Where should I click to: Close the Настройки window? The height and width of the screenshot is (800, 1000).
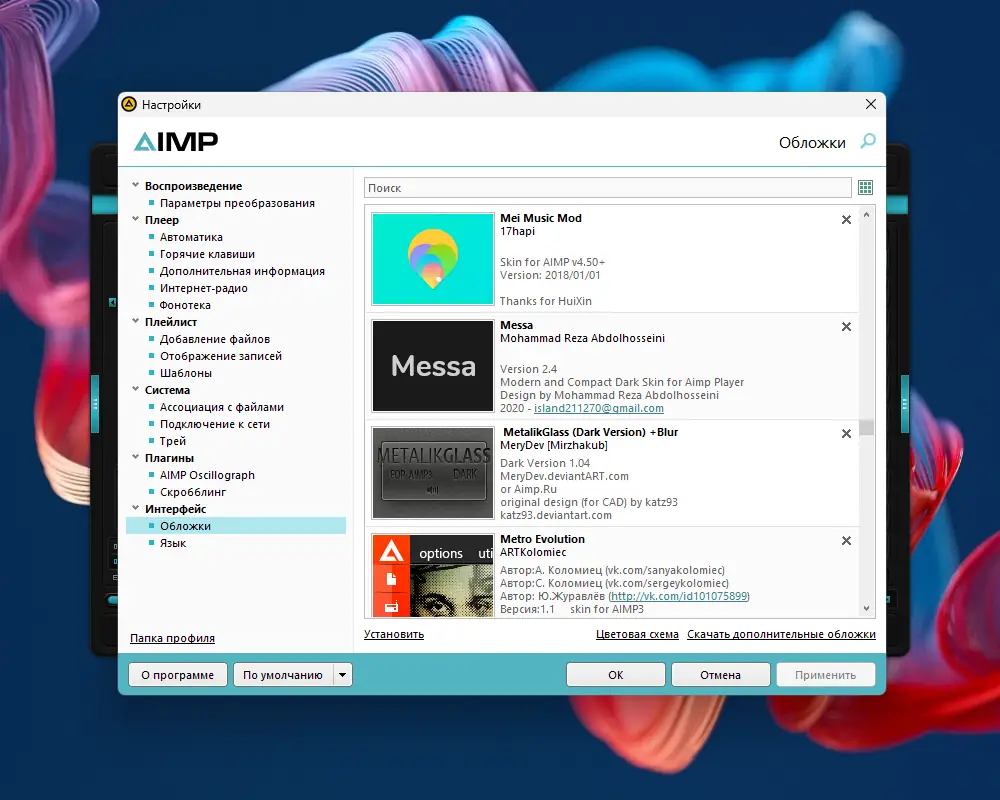pyautogui.click(x=871, y=104)
